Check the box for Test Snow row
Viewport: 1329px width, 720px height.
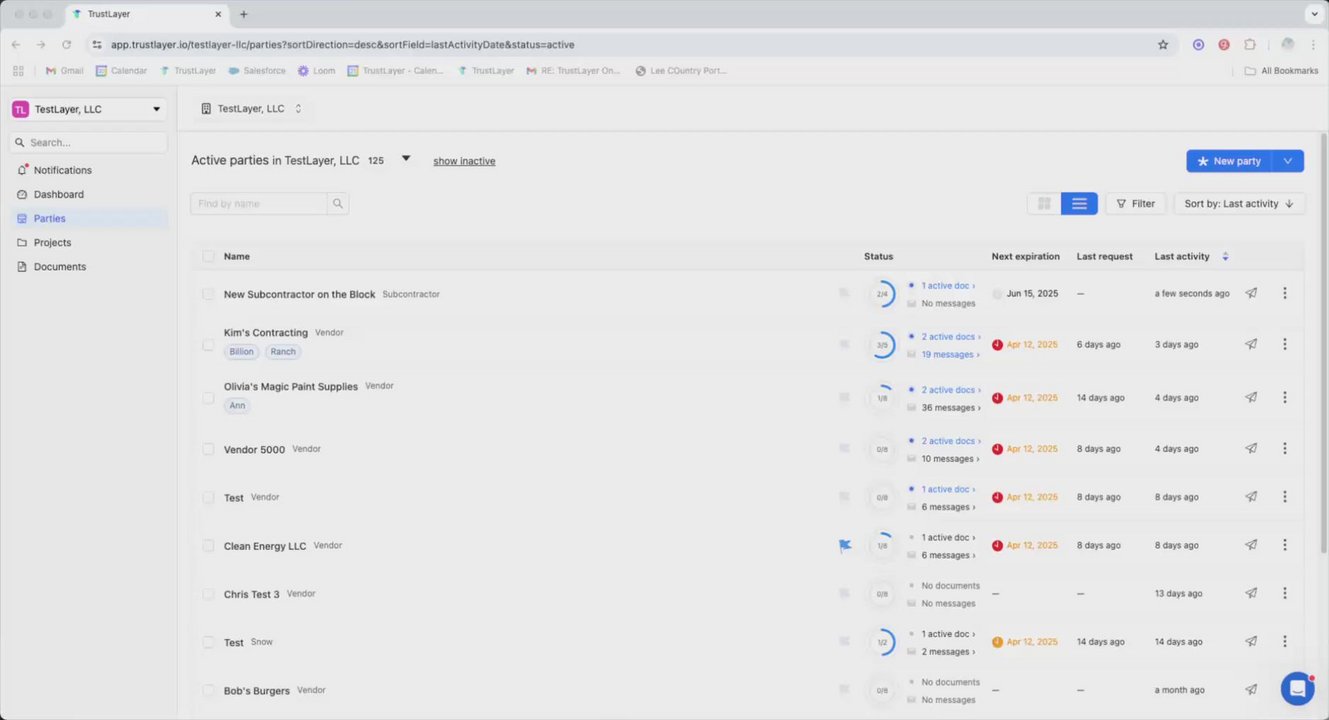[x=208, y=642]
